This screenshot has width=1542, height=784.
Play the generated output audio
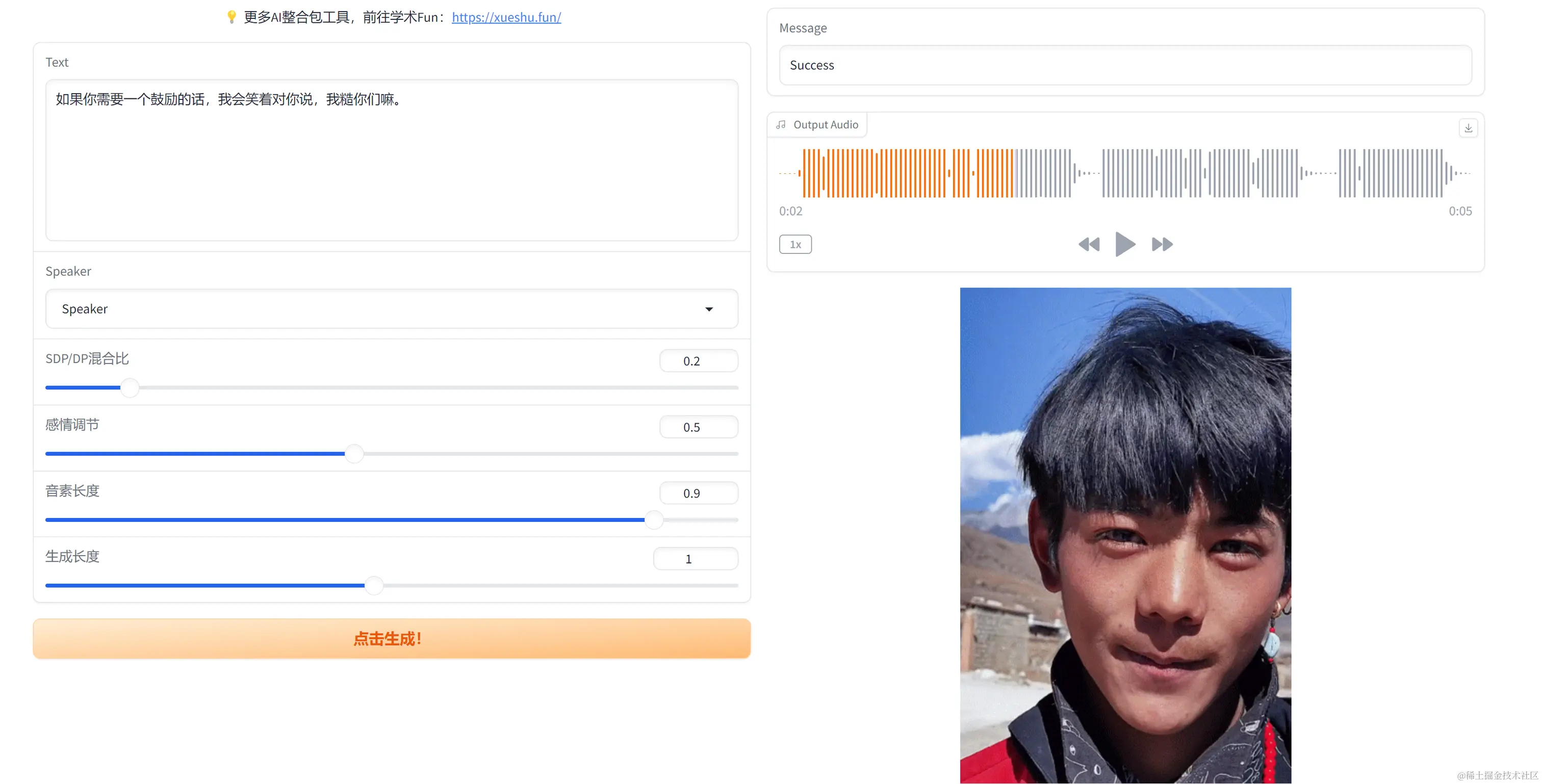1125,244
